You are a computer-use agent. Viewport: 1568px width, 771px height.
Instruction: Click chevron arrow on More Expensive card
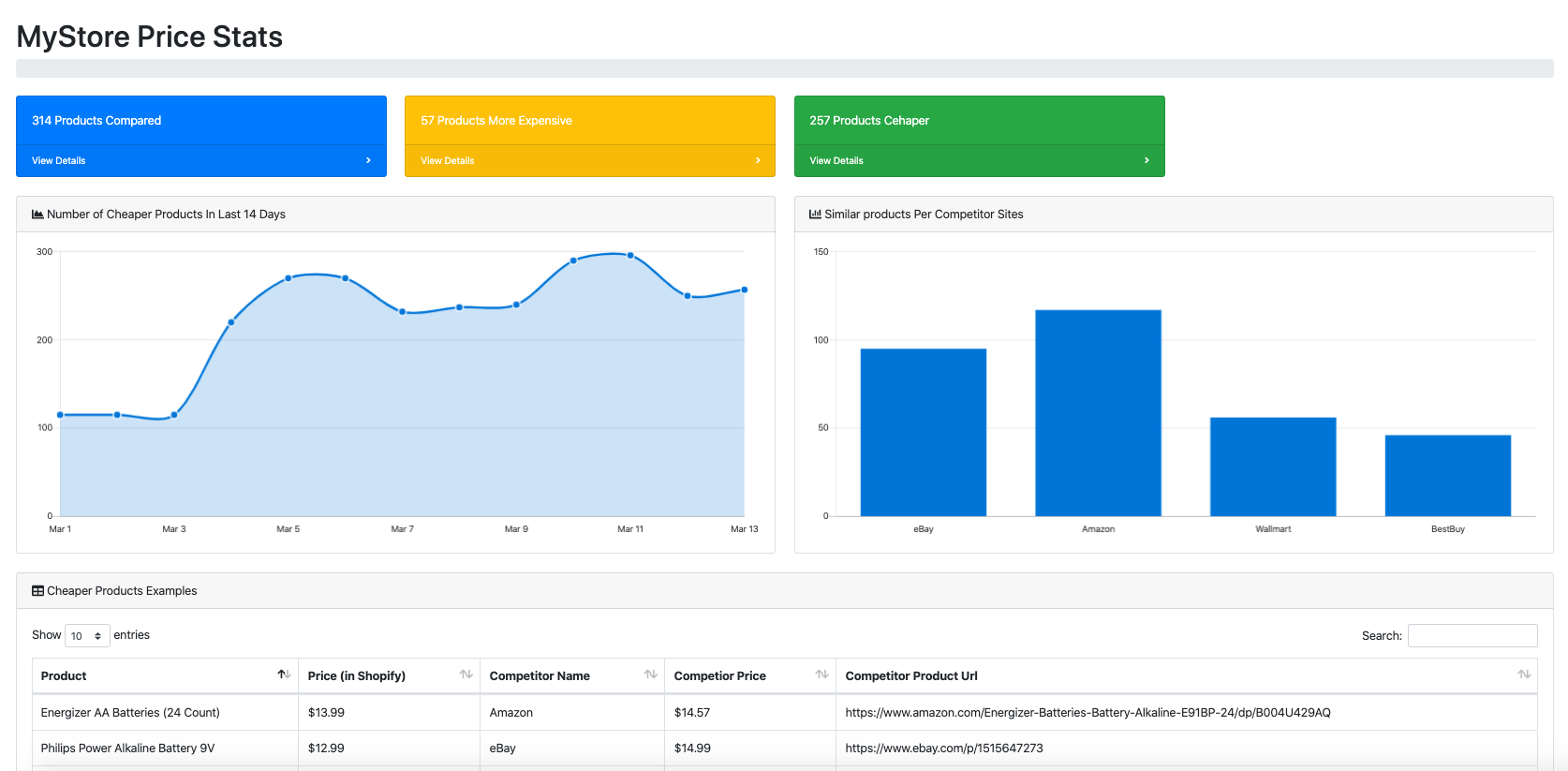(758, 161)
